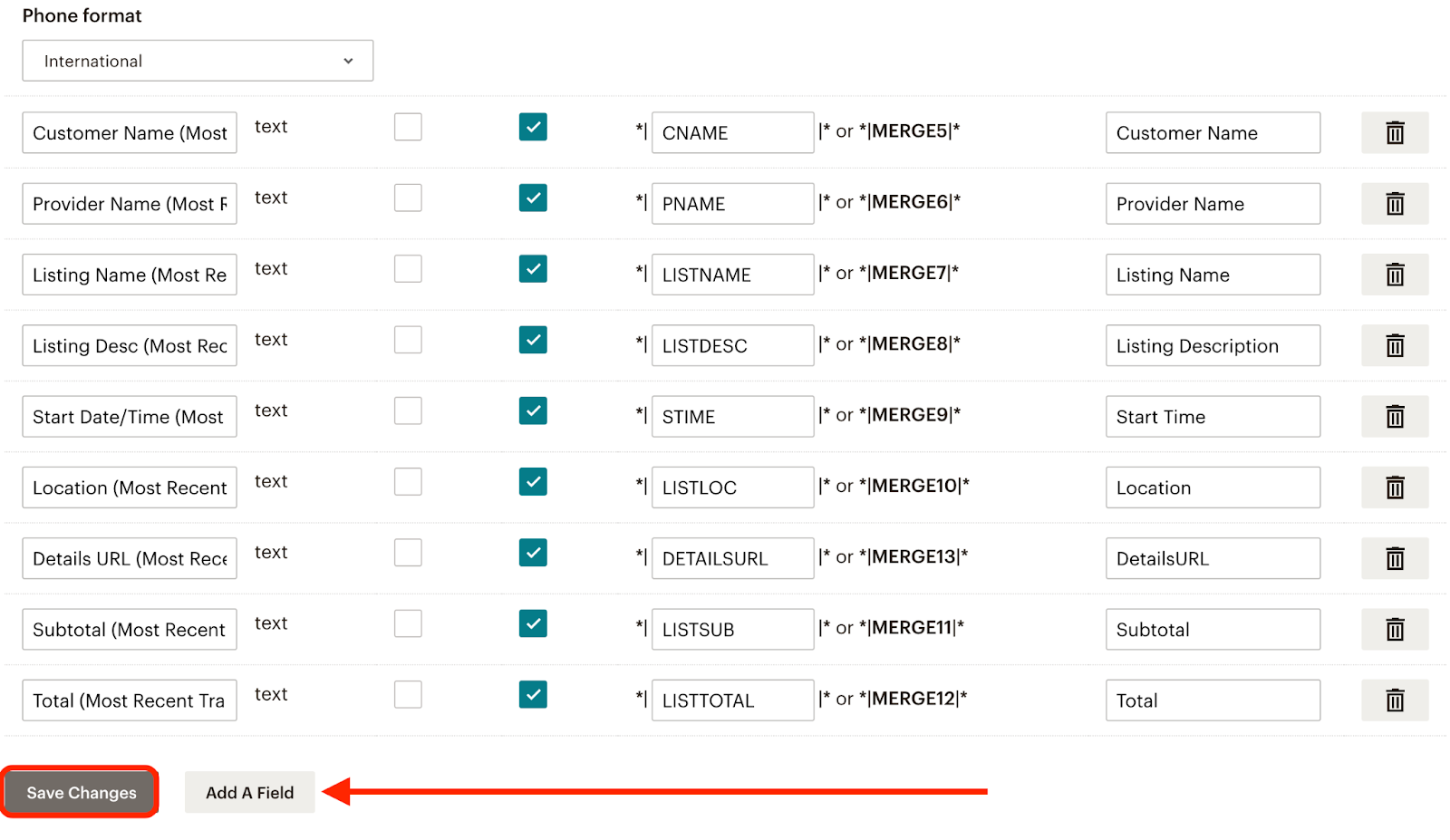This screenshot has height=840, width=1450.
Task: Edit the Provider Name (Most label input
Action: [130, 204]
